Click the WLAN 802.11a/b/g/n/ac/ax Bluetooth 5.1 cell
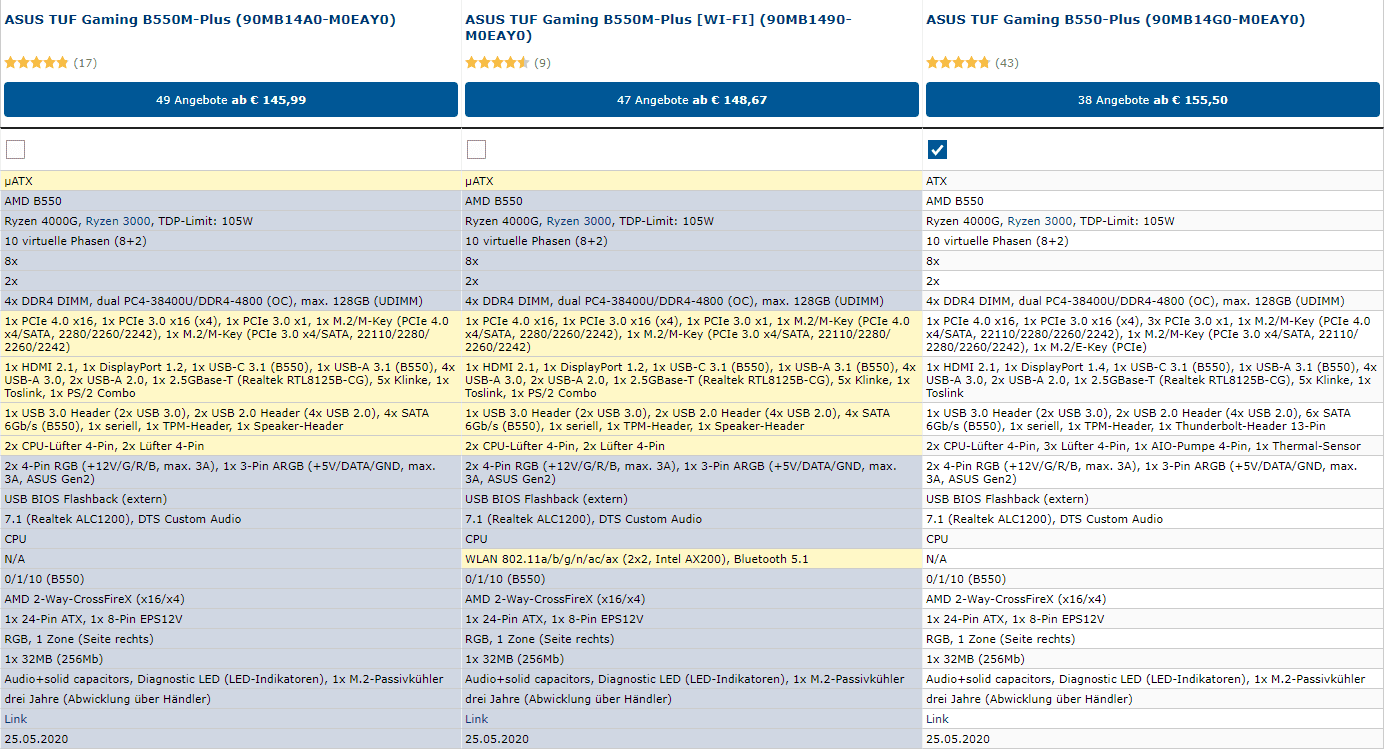Viewport: 1384px width, 749px height. pyautogui.click(x=692, y=559)
